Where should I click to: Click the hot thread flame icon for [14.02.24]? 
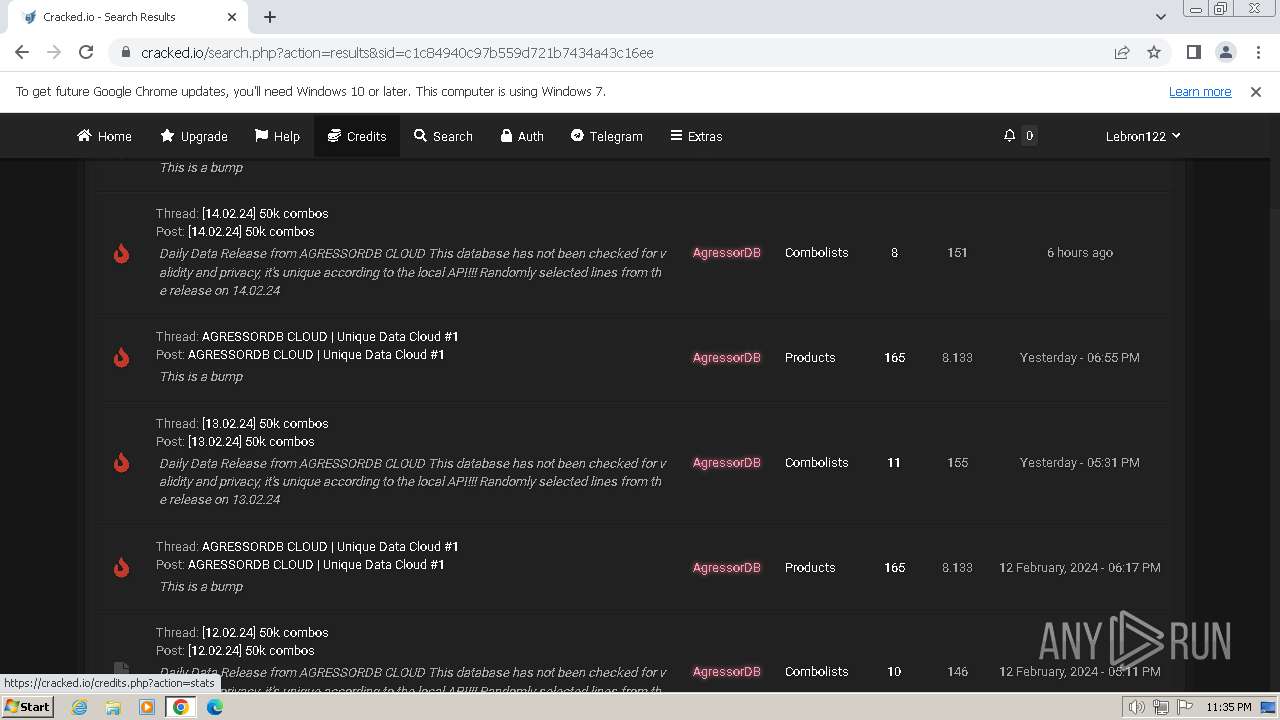[121, 253]
